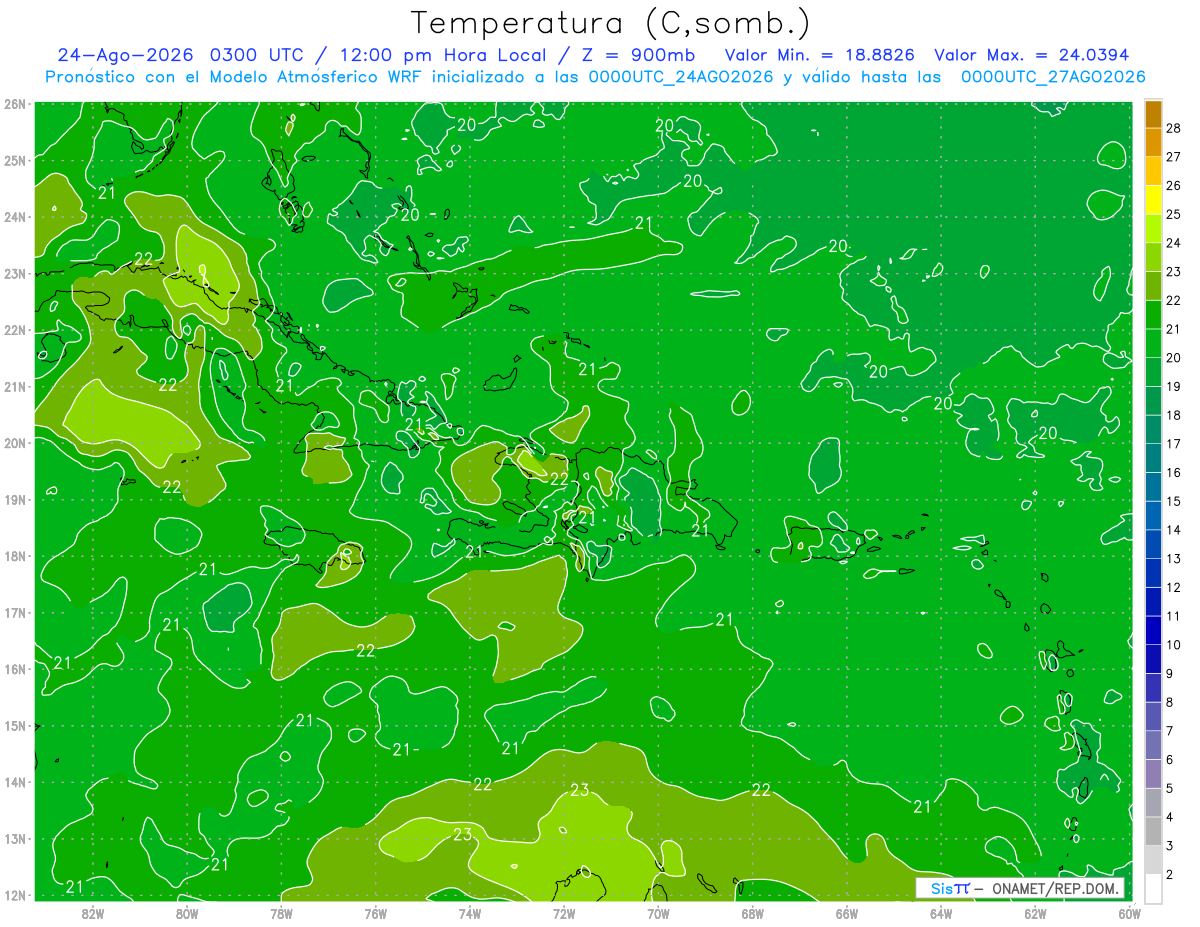
Task: Click the legend value 26
Action: pos(1173,186)
